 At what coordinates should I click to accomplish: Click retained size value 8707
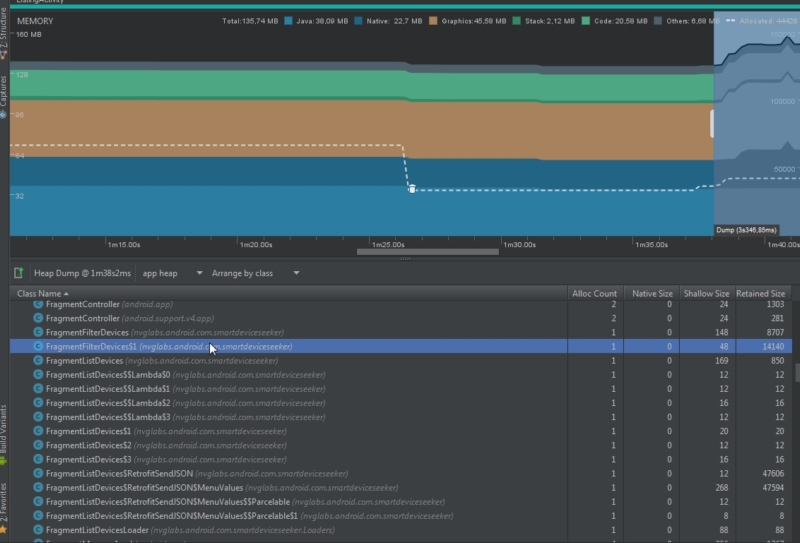click(776, 332)
